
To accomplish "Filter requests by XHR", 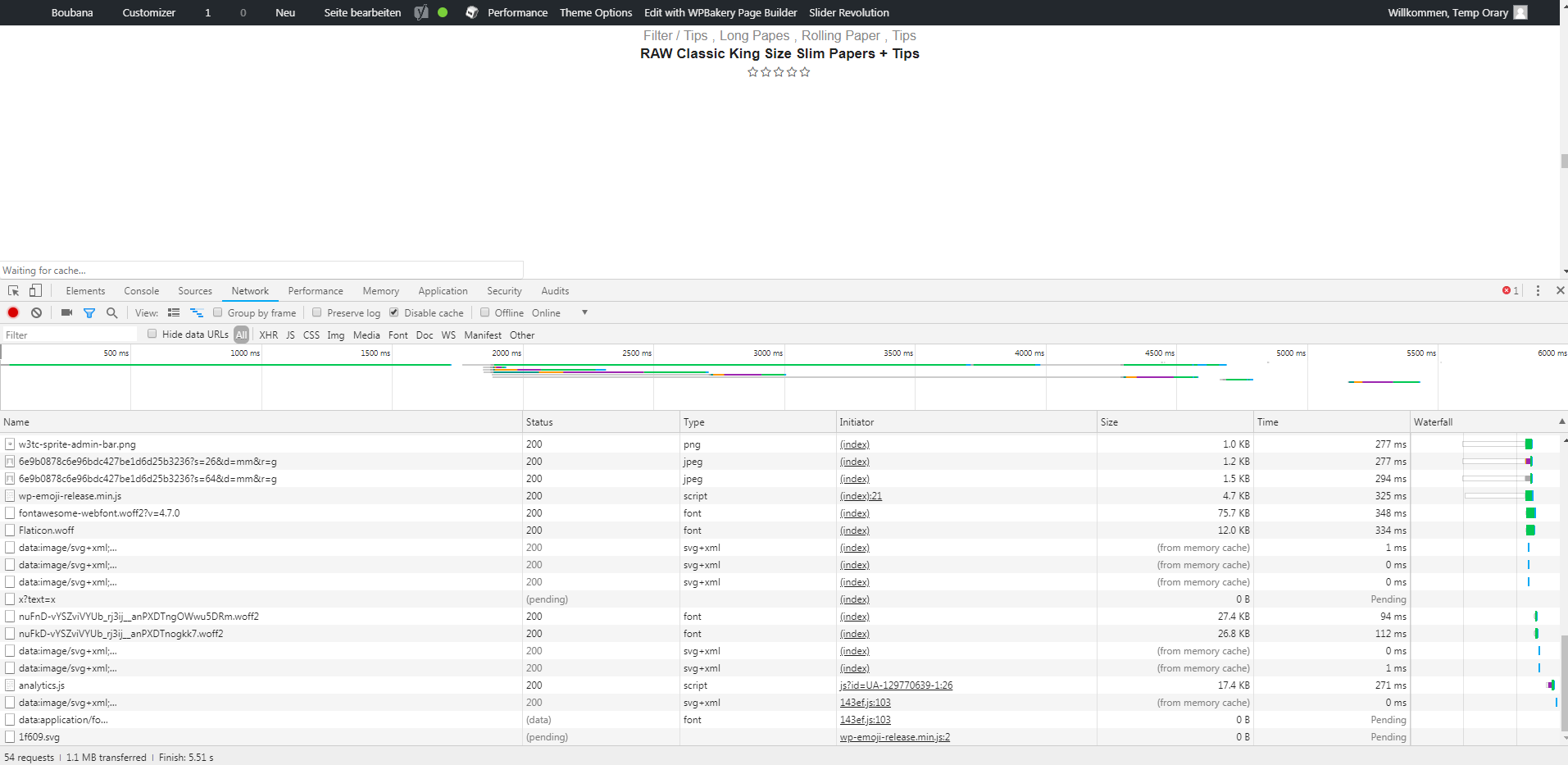I will point(268,335).
